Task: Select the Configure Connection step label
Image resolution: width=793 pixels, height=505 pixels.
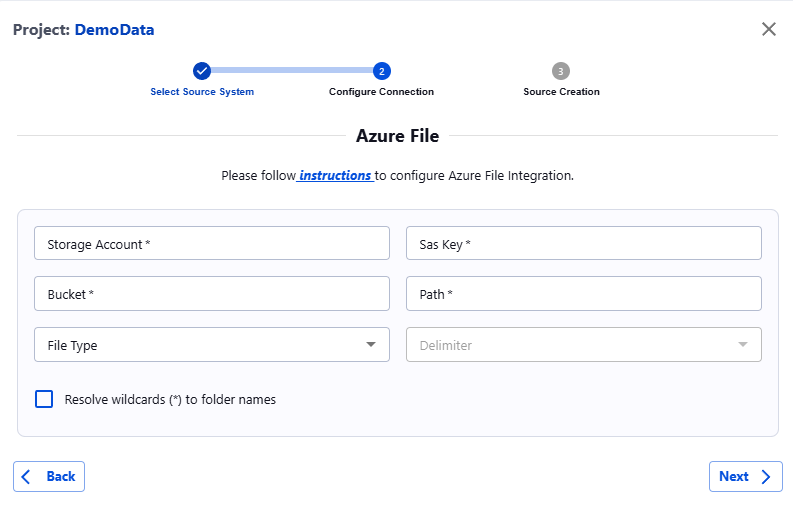Action: [x=381, y=92]
